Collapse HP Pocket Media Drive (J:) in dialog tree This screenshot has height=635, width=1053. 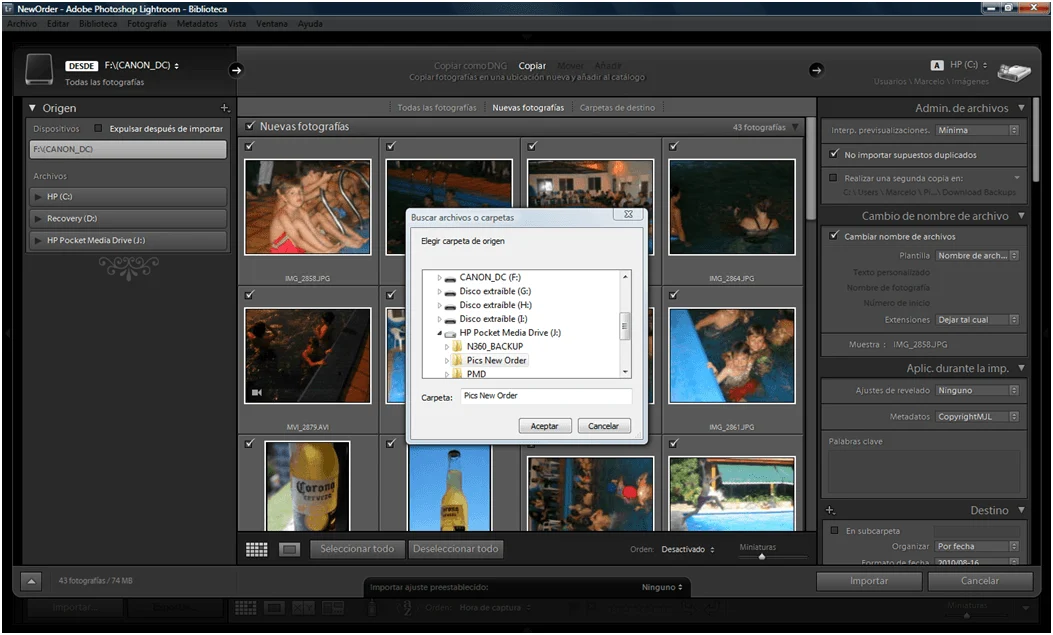point(440,333)
